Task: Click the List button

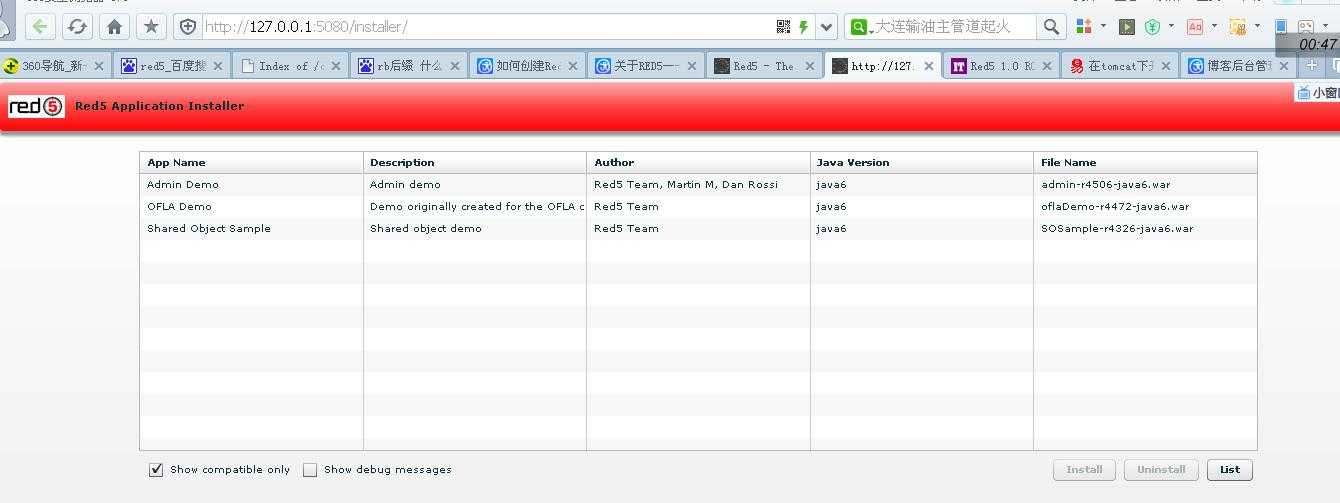Action: point(1230,469)
